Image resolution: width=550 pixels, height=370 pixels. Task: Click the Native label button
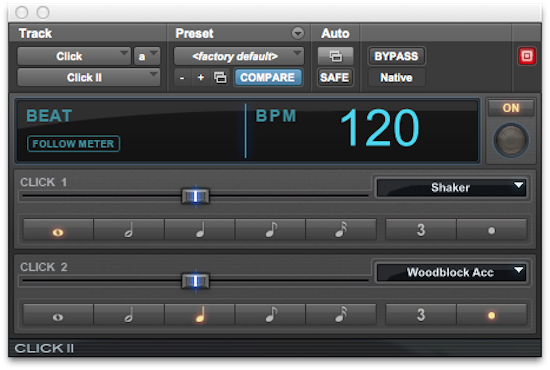396,78
